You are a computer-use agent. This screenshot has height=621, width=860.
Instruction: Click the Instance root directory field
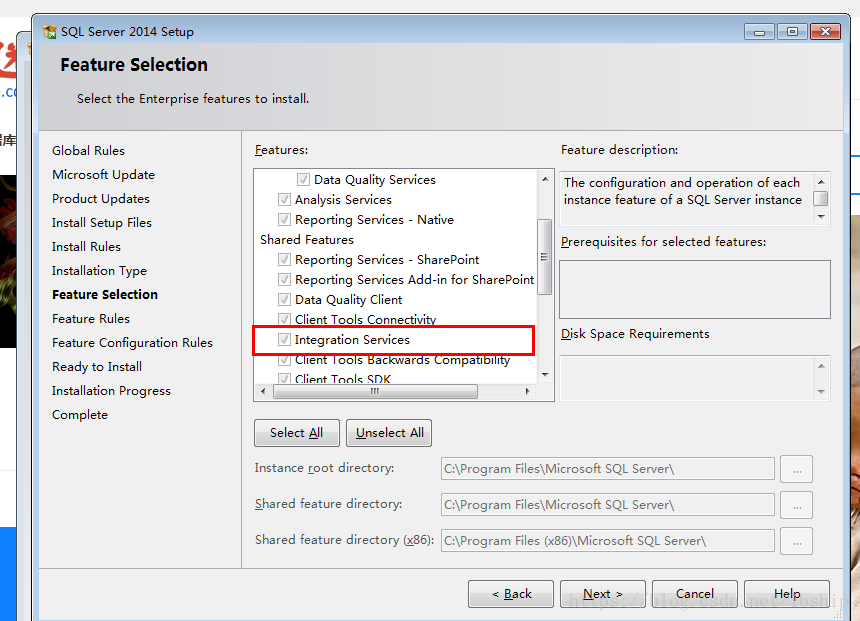(608, 469)
